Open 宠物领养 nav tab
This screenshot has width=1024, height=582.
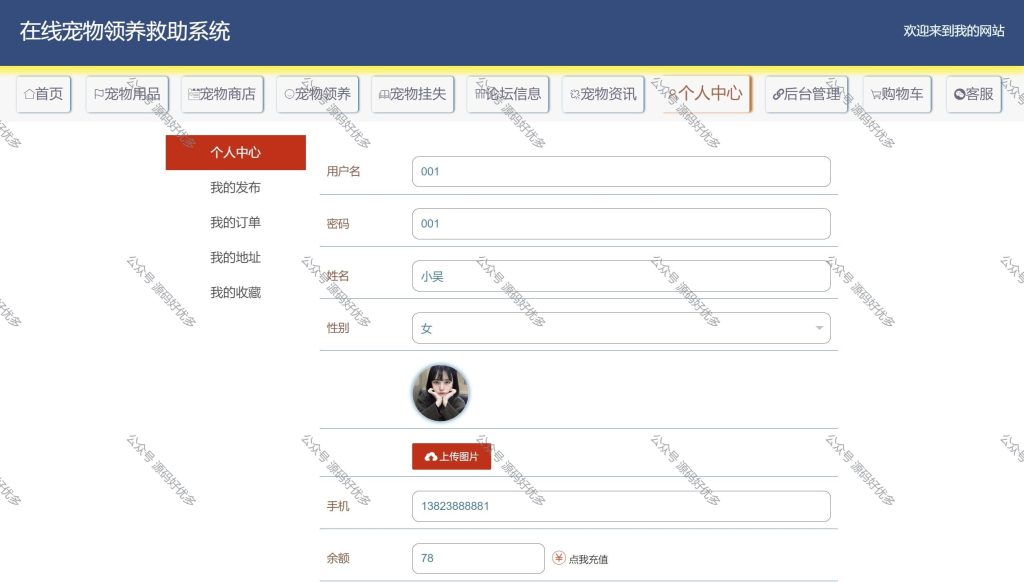click(x=317, y=94)
